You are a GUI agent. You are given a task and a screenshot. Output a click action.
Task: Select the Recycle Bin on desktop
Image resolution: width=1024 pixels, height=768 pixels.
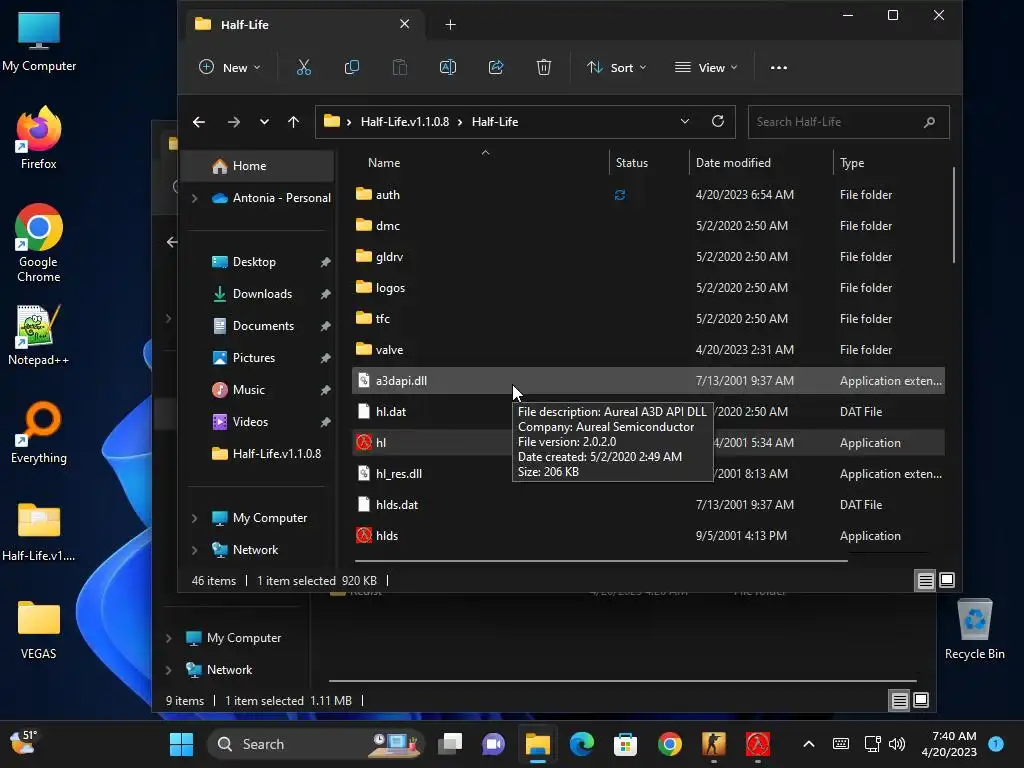974,628
